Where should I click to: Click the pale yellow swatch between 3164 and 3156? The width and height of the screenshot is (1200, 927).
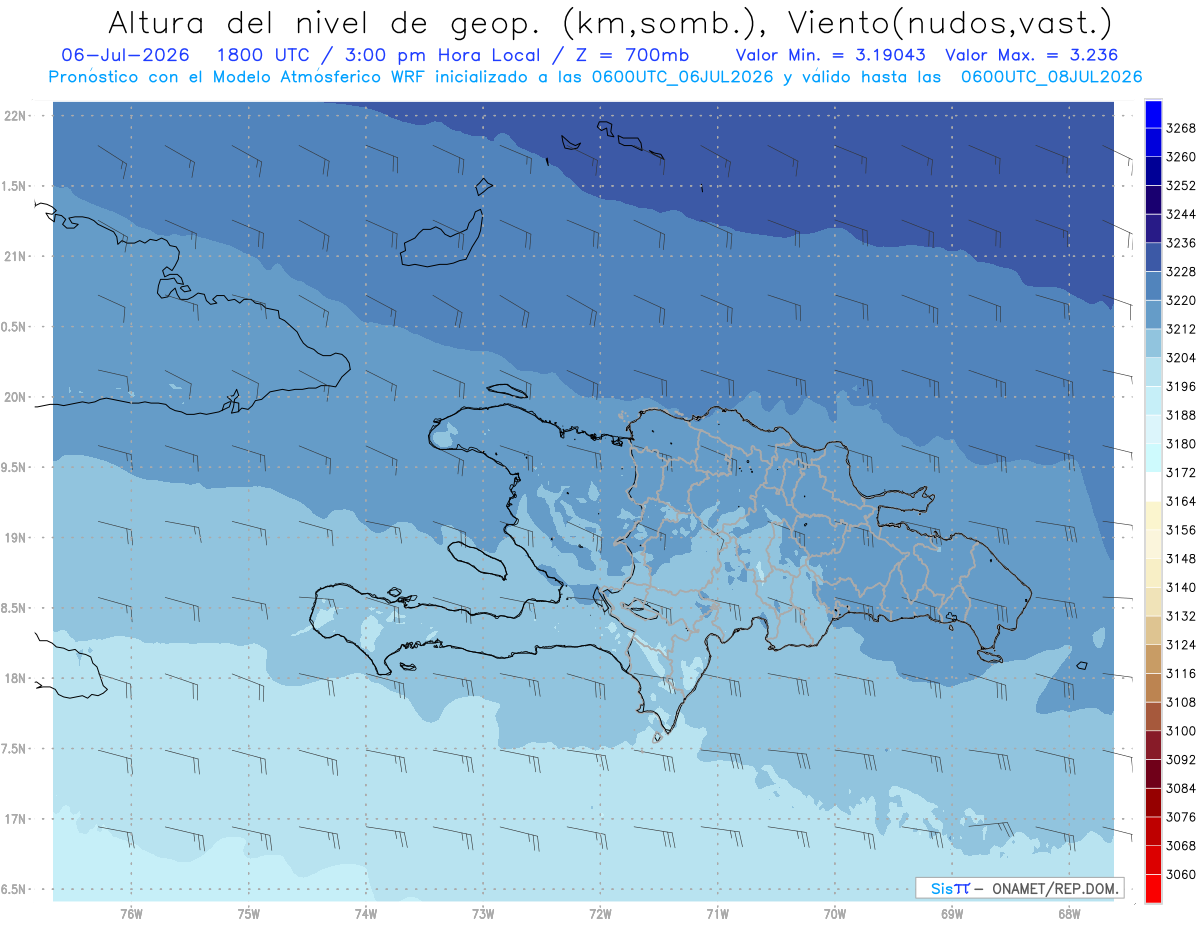click(x=1152, y=515)
